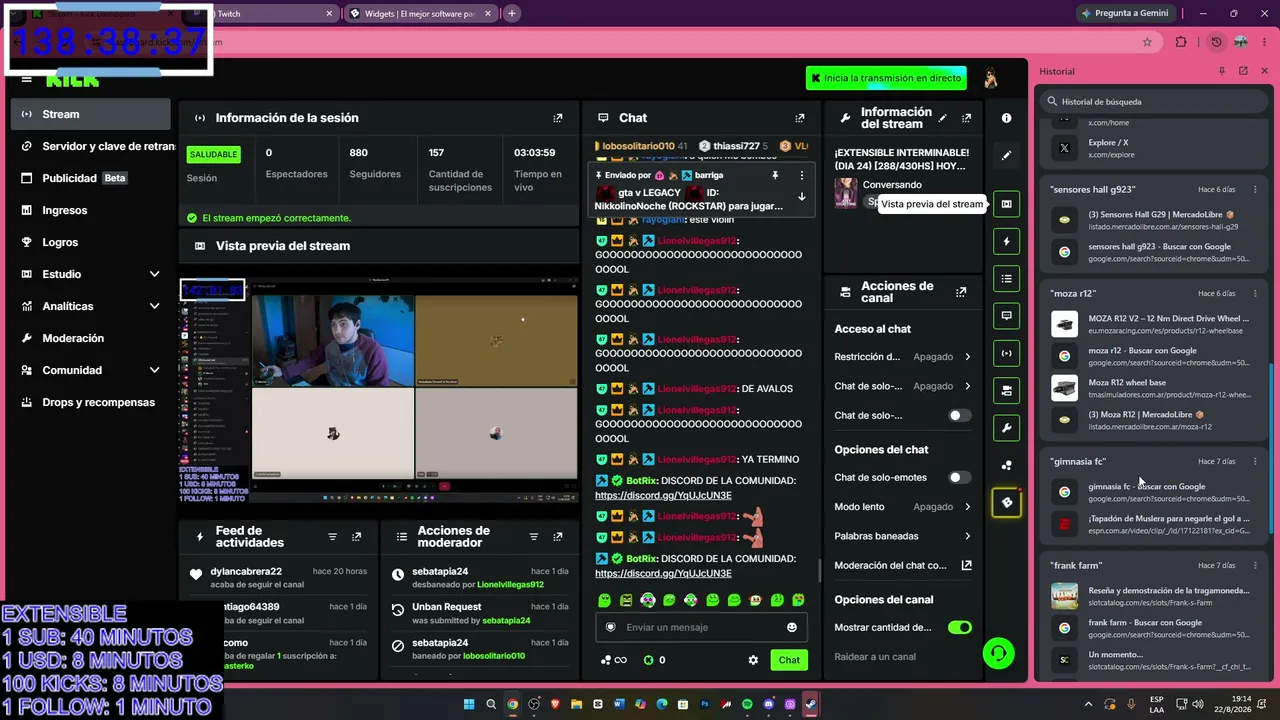Open the info icon in the right toolbar

[1006, 118]
